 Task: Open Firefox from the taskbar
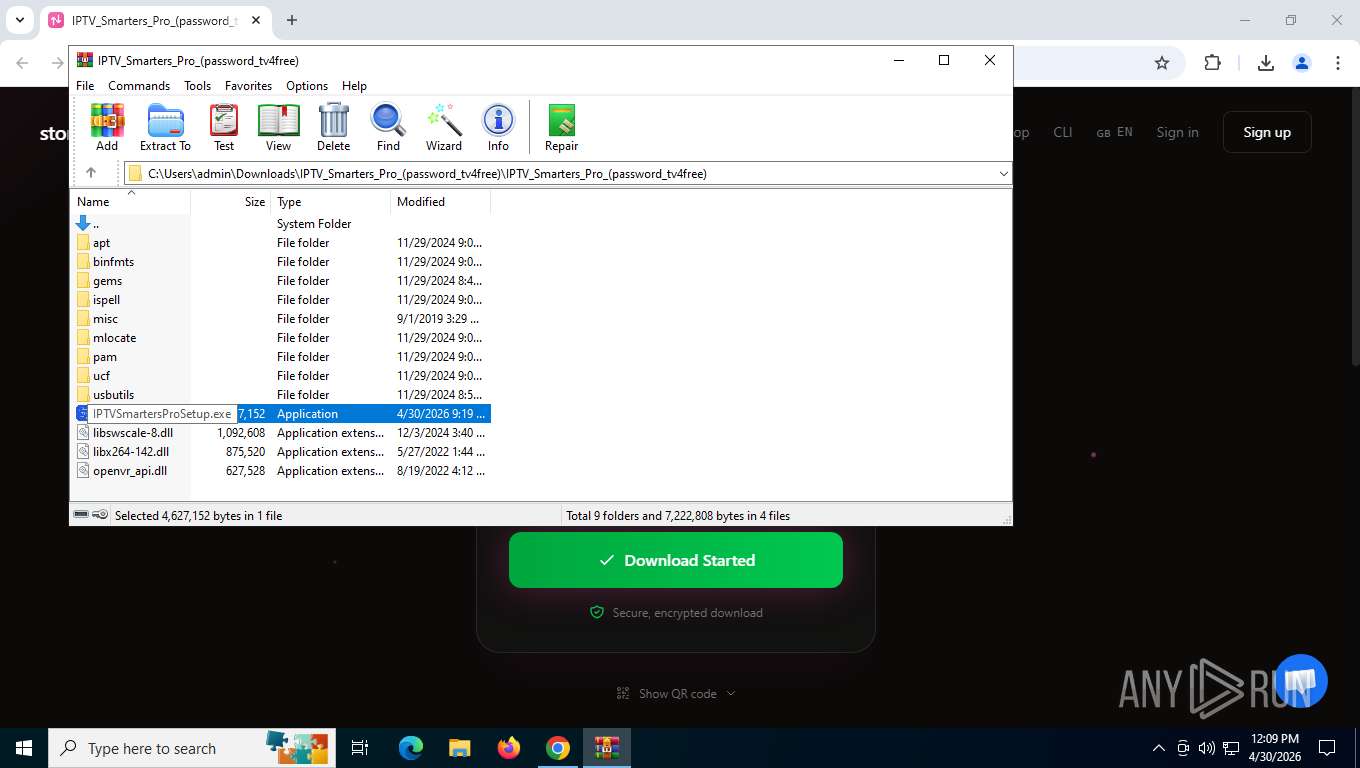pyautogui.click(x=509, y=748)
